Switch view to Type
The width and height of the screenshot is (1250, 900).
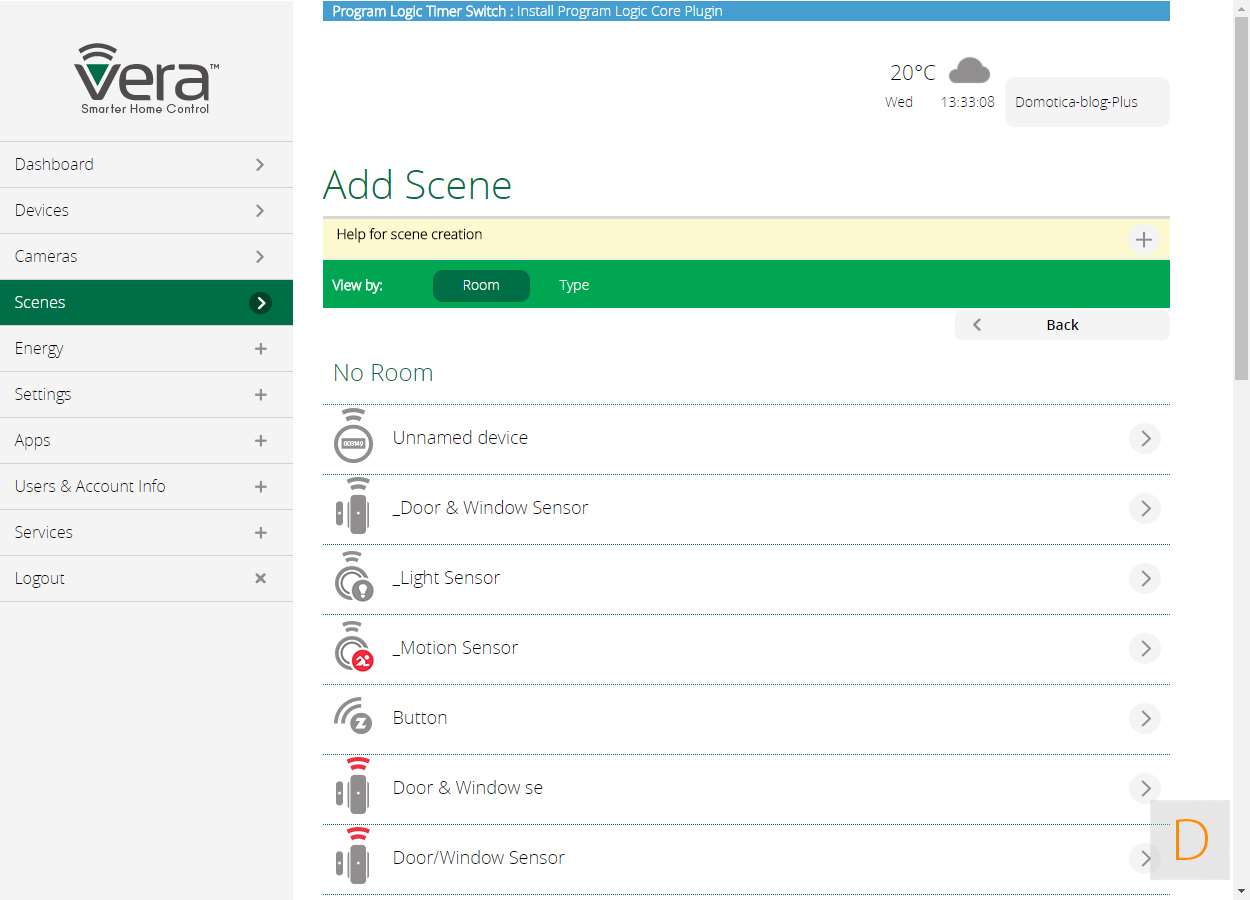tap(574, 285)
